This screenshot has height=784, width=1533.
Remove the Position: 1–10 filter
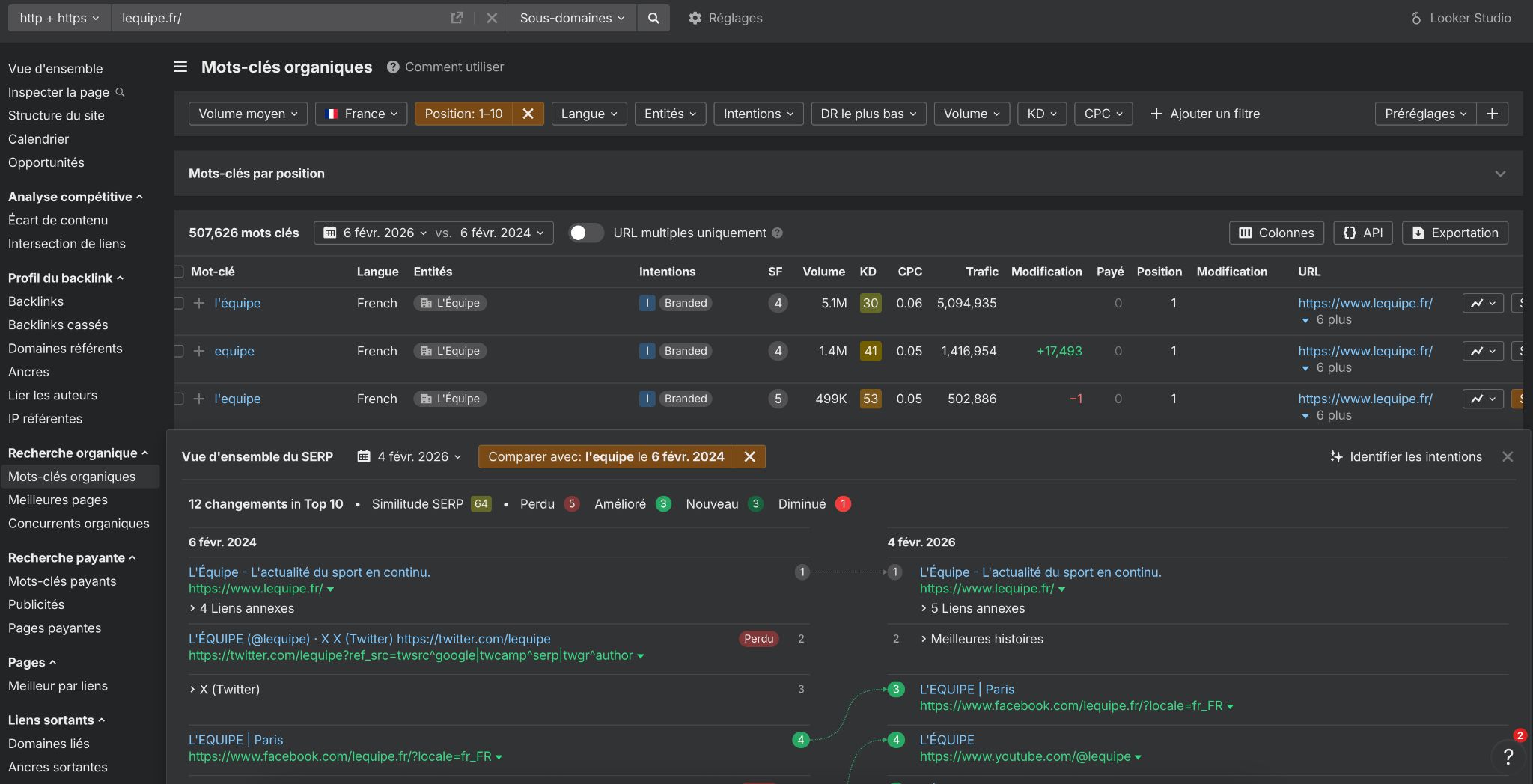pos(528,114)
